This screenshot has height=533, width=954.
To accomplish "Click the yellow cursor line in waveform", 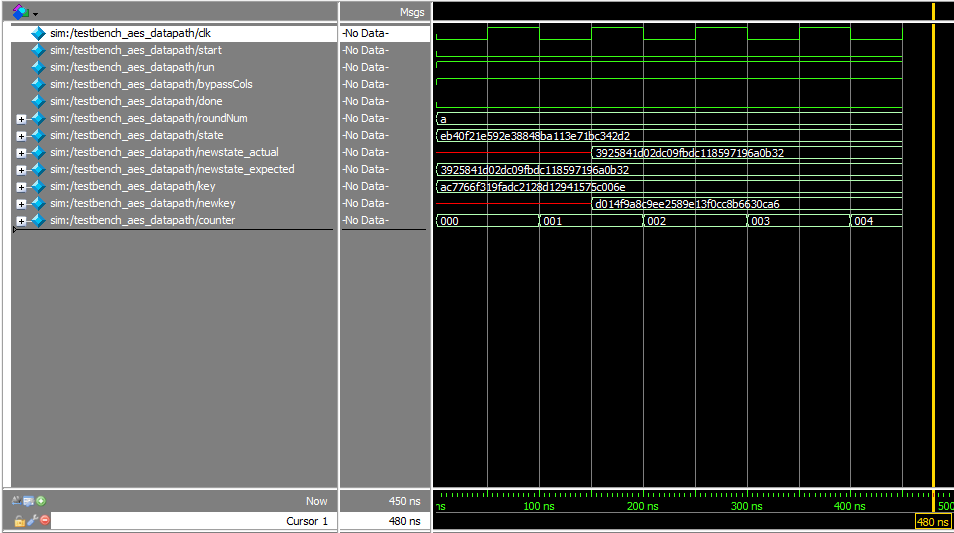I will [933, 300].
